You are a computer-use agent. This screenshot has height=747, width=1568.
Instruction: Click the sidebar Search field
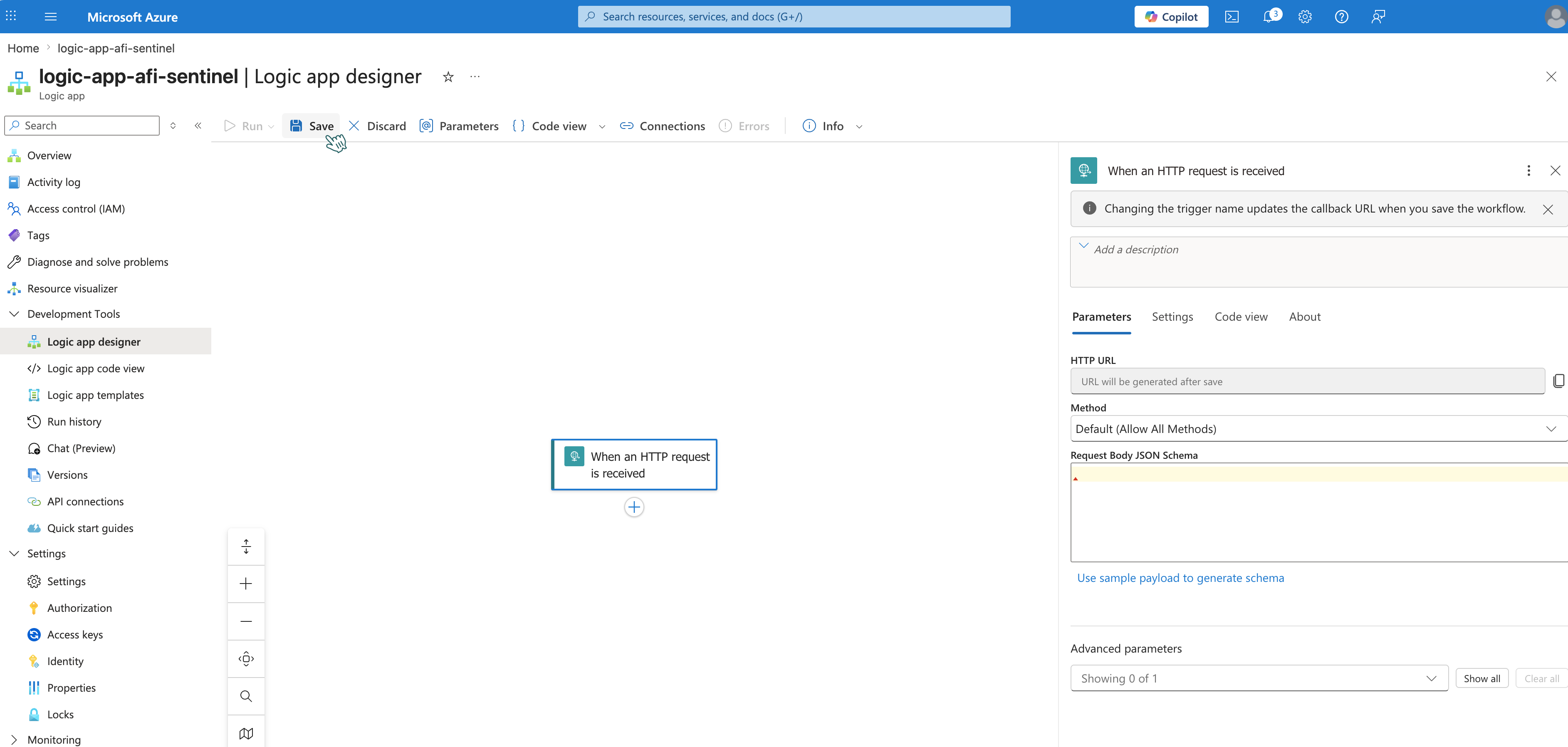click(82, 126)
